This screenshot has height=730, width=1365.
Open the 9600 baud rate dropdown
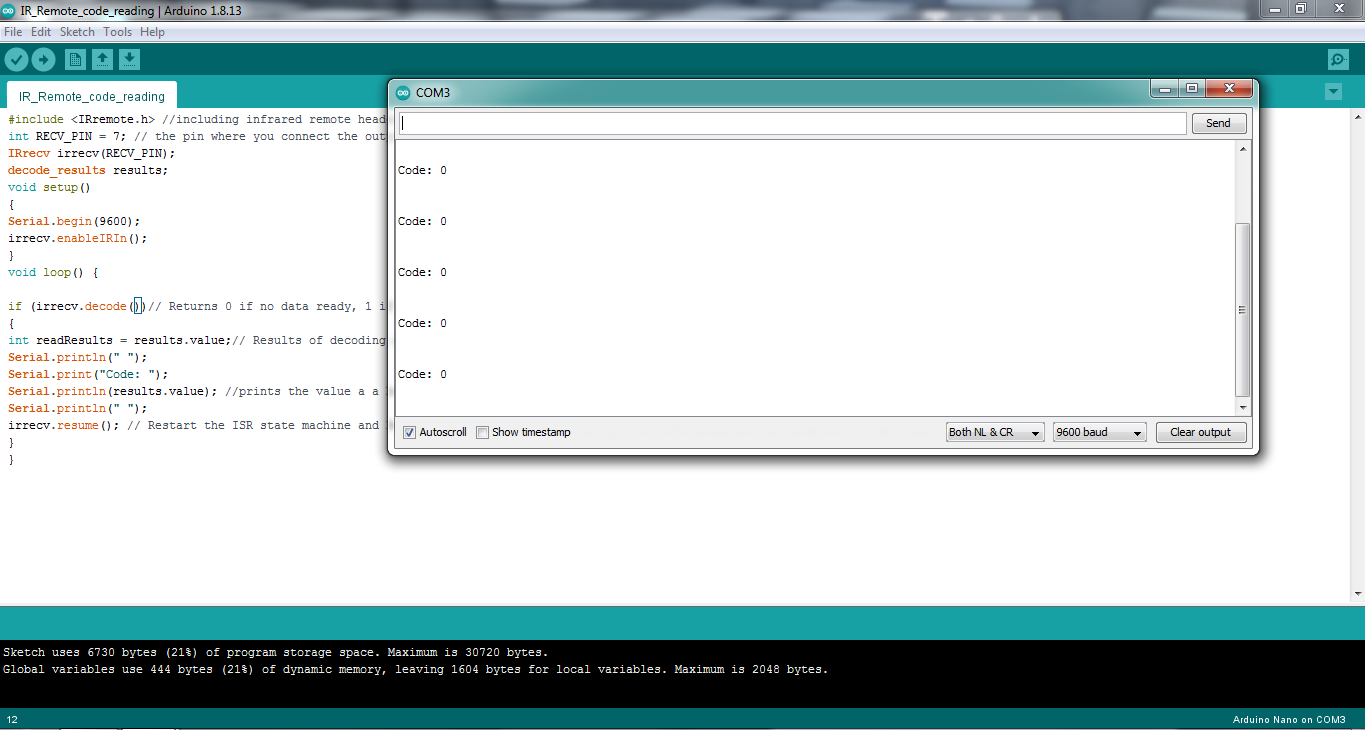(1100, 433)
